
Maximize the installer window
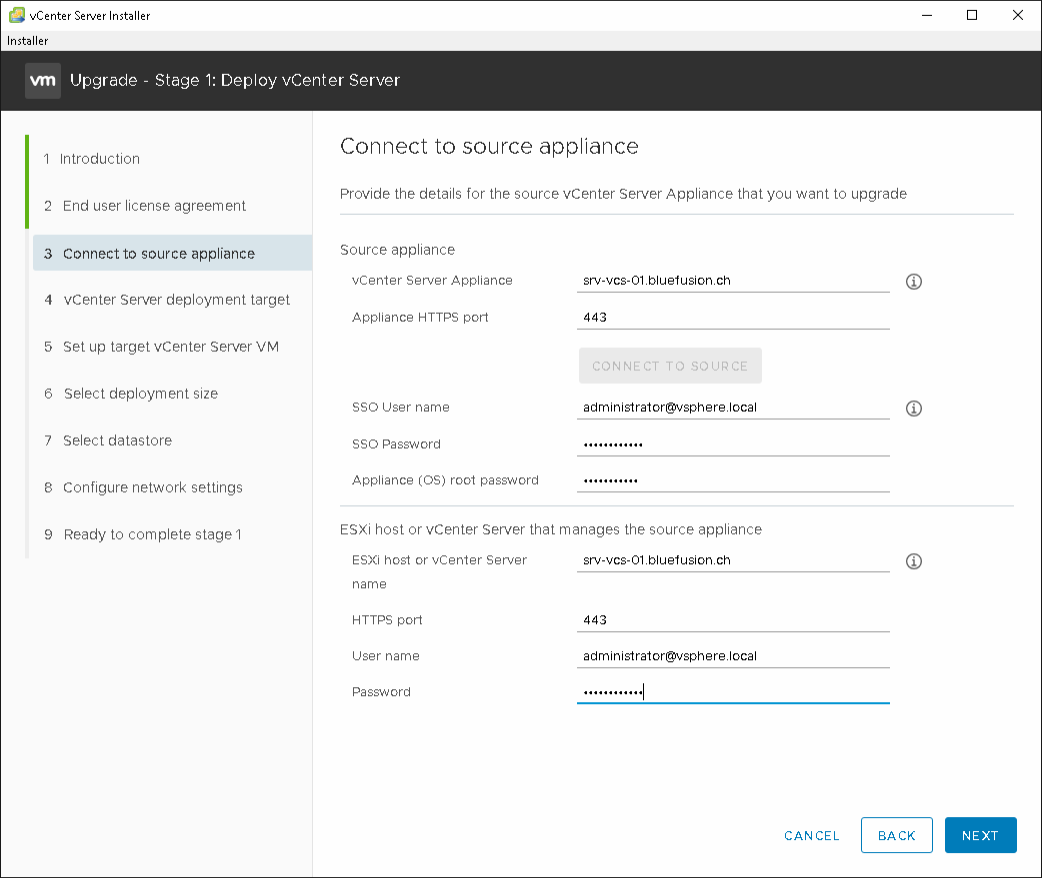972,16
